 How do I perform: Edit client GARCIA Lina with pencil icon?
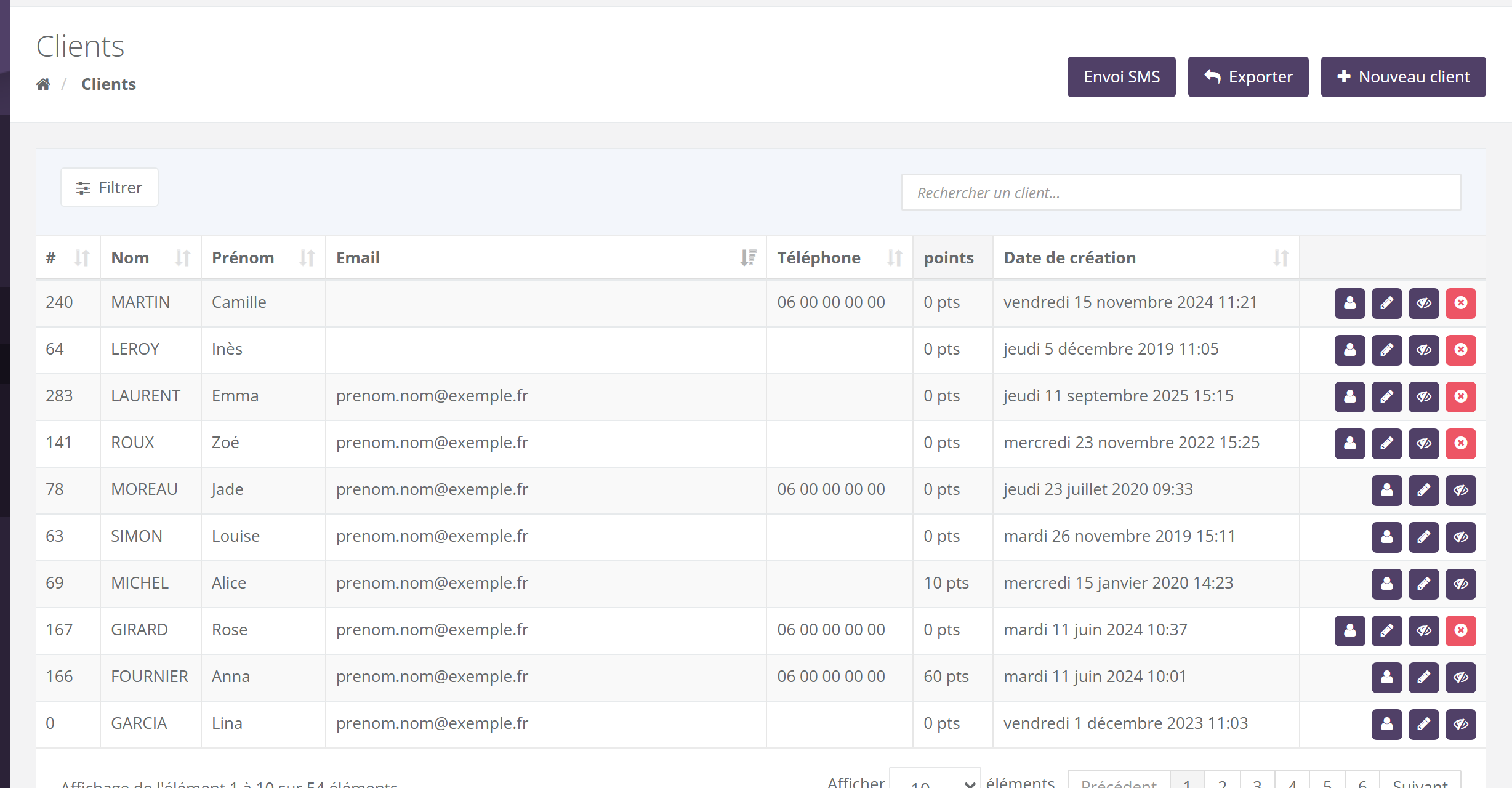pos(1423,724)
